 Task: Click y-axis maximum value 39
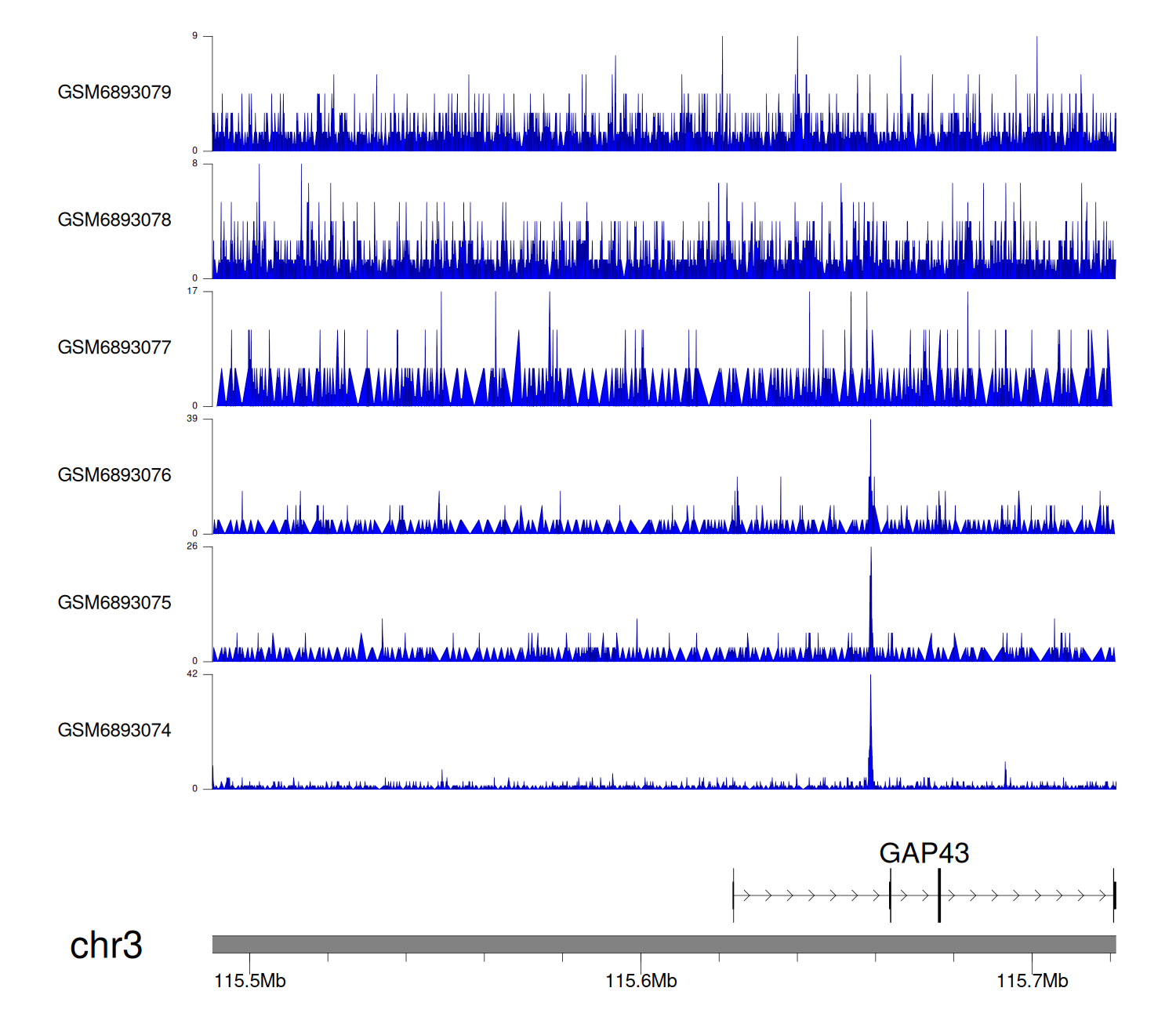click(x=192, y=419)
